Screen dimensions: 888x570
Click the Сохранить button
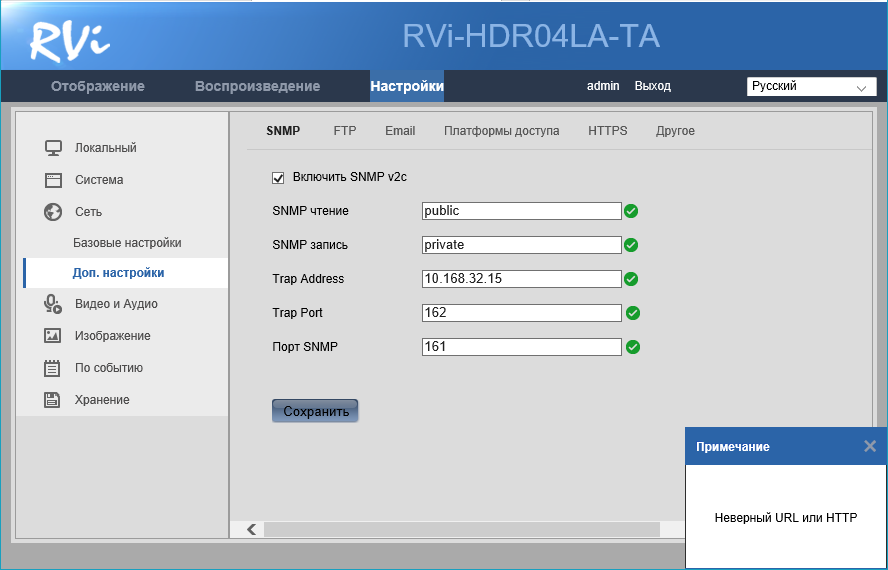pyautogui.click(x=315, y=411)
